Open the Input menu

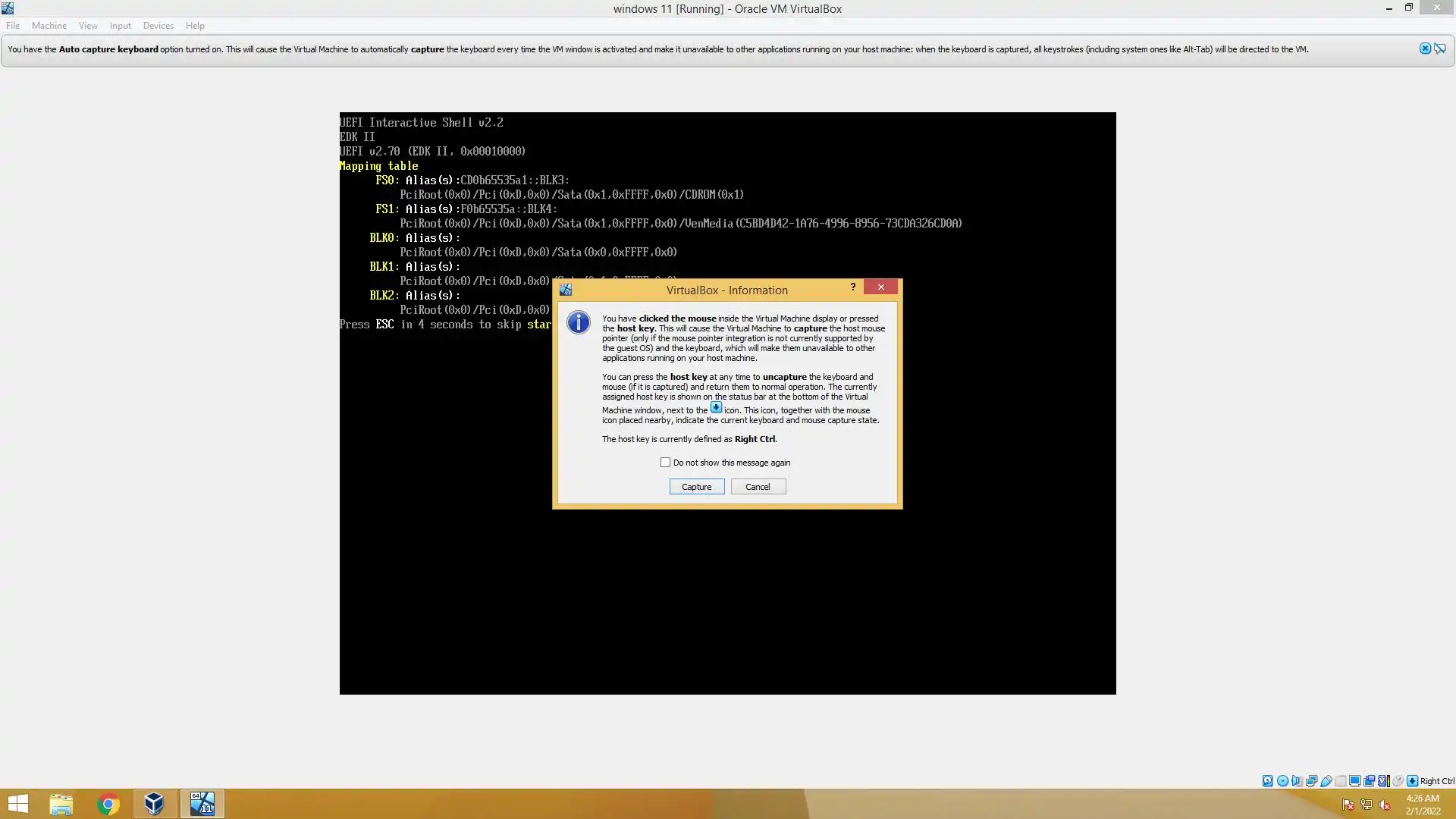coord(120,26)
